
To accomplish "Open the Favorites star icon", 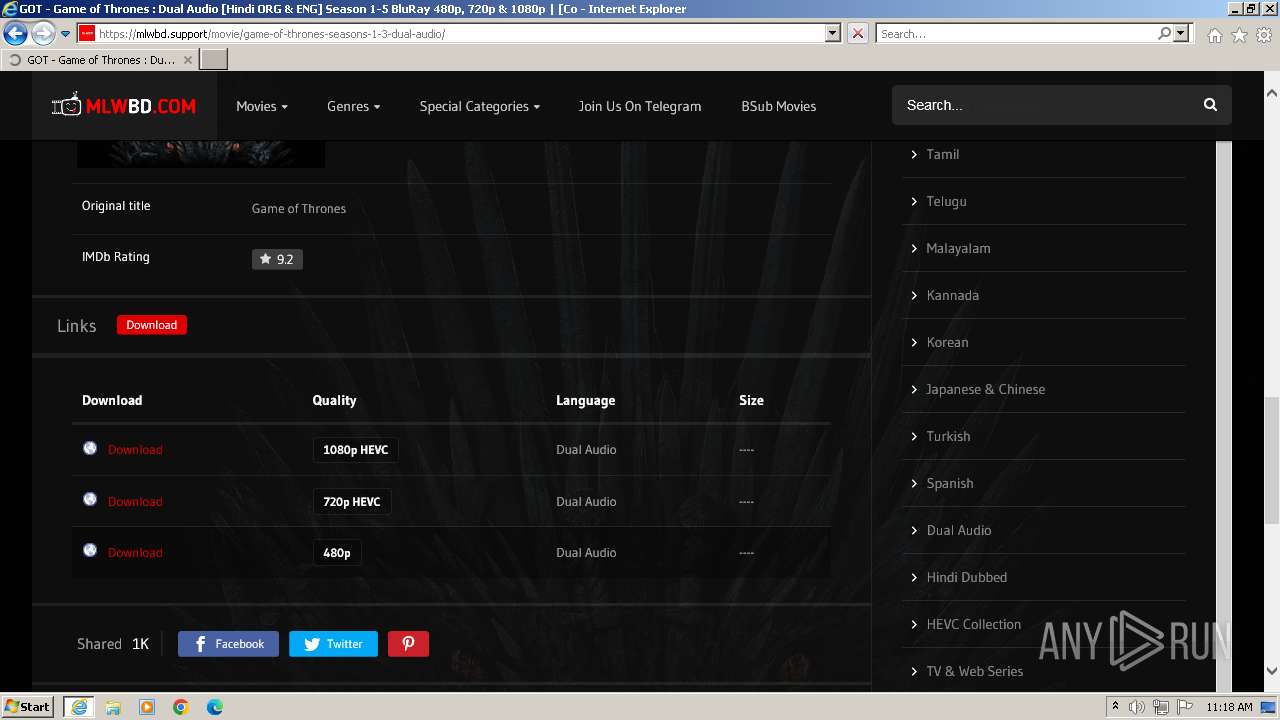I will click(1239, 35).
